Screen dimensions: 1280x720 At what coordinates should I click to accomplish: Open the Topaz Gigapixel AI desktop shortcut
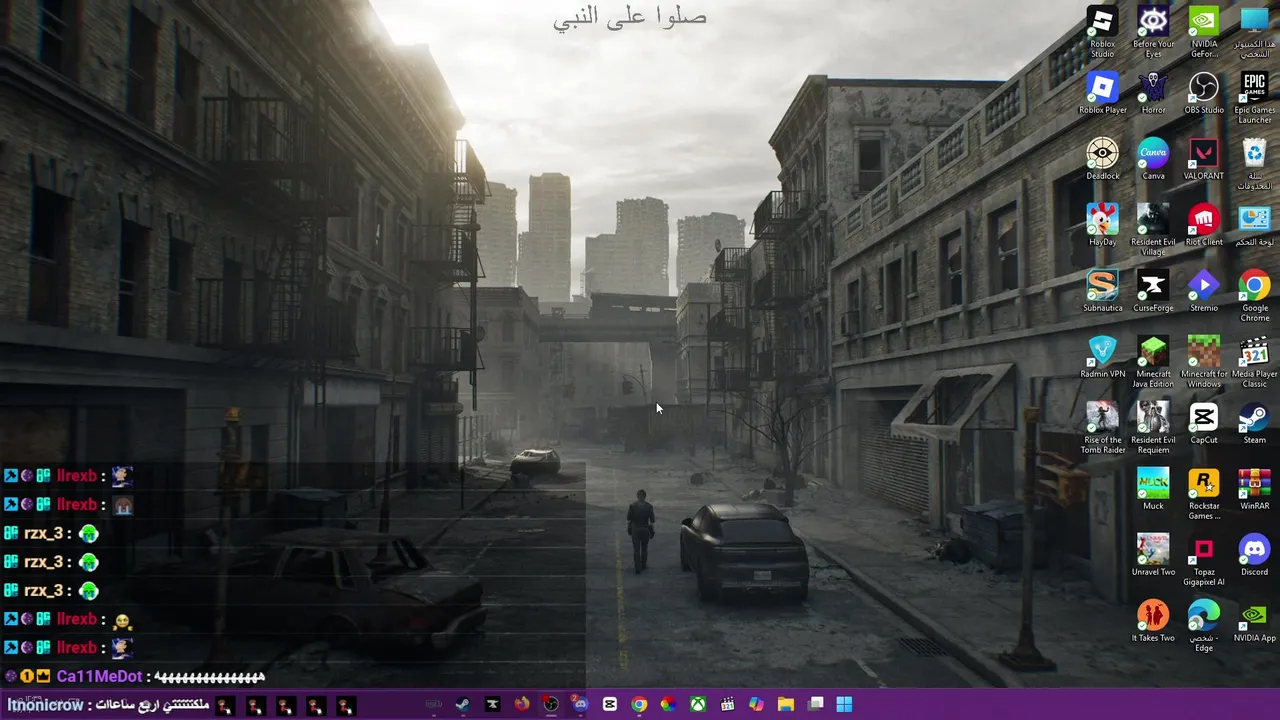click(1204, 560)
